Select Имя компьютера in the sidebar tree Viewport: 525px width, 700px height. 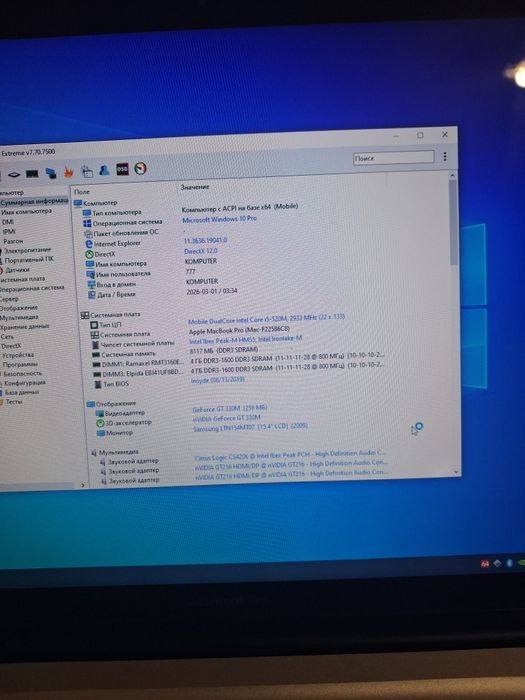(26, 212)
